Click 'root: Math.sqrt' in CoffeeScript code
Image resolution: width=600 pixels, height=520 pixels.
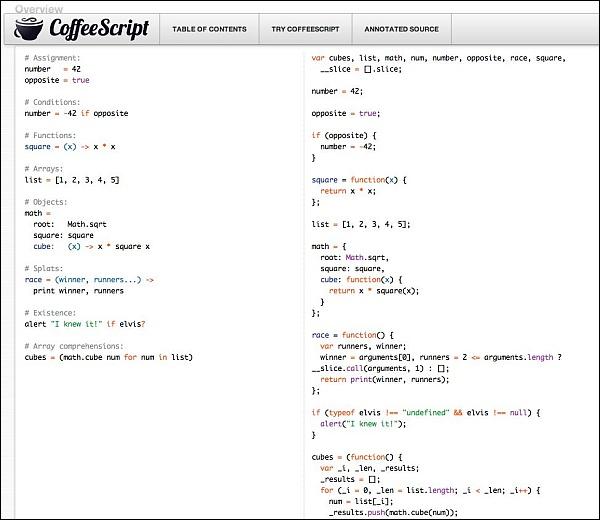(x=70, y=225)
